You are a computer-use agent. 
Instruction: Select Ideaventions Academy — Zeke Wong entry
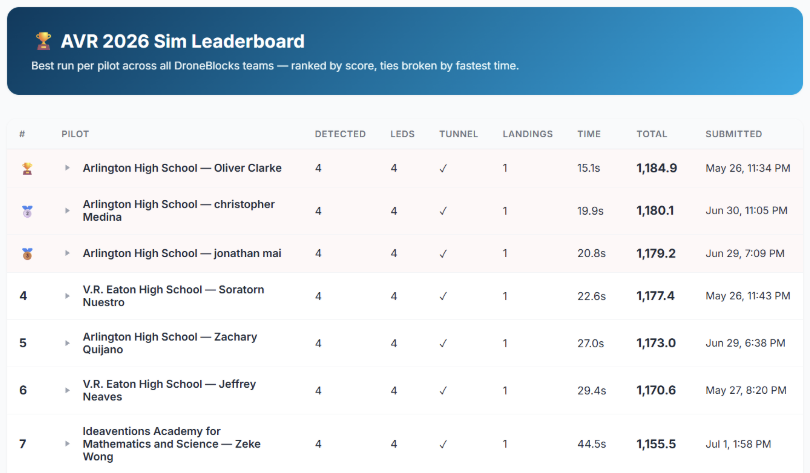point(172,444)
